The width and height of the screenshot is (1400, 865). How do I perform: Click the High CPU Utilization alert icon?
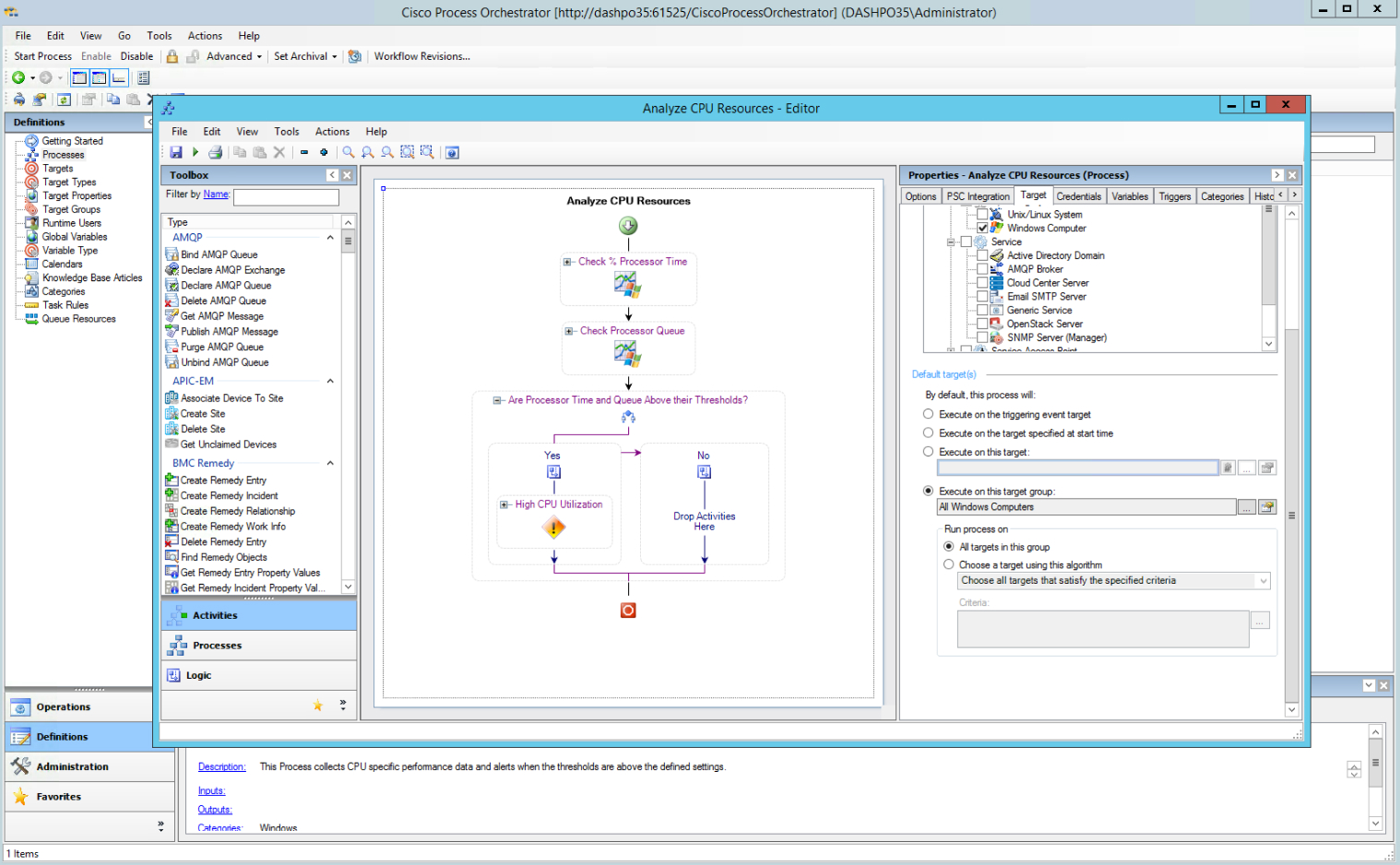[x=553, y=528]
